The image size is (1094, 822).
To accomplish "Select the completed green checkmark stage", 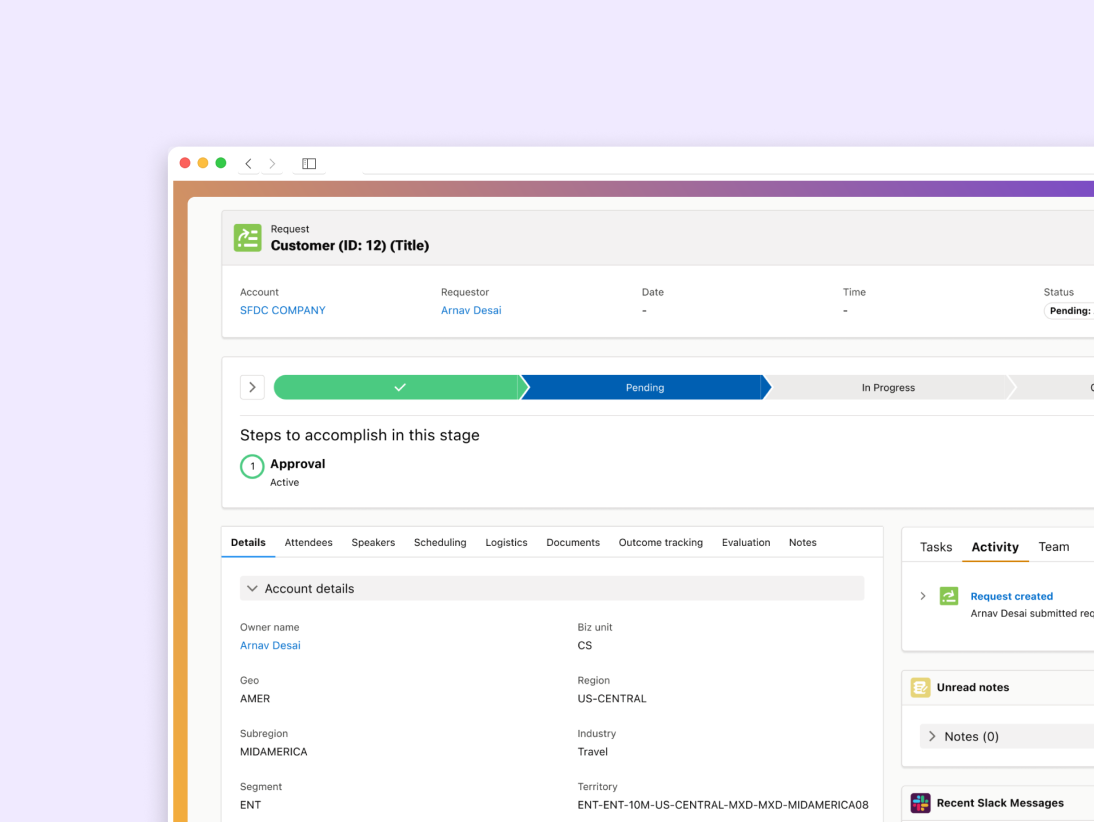I will click(x=398, y=387).
